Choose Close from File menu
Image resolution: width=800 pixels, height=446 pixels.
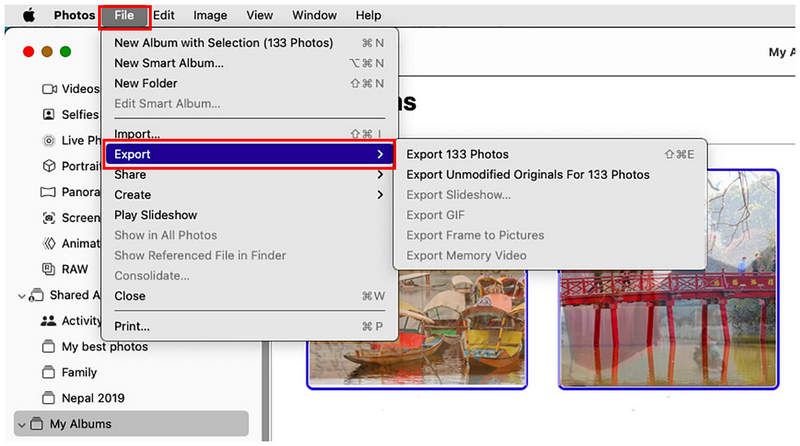[249, 296]
